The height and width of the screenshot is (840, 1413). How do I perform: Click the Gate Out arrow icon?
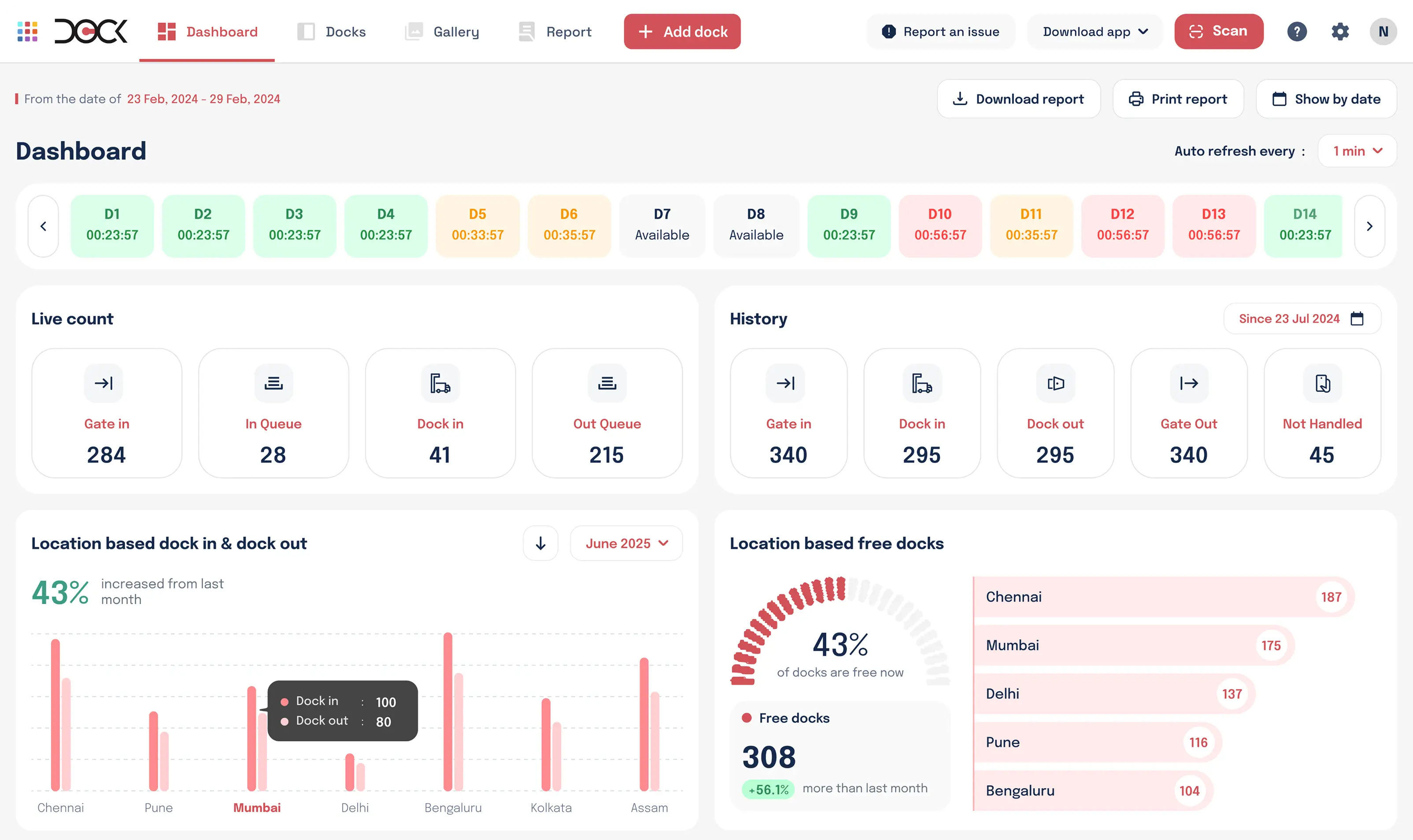coord(1189,383)
